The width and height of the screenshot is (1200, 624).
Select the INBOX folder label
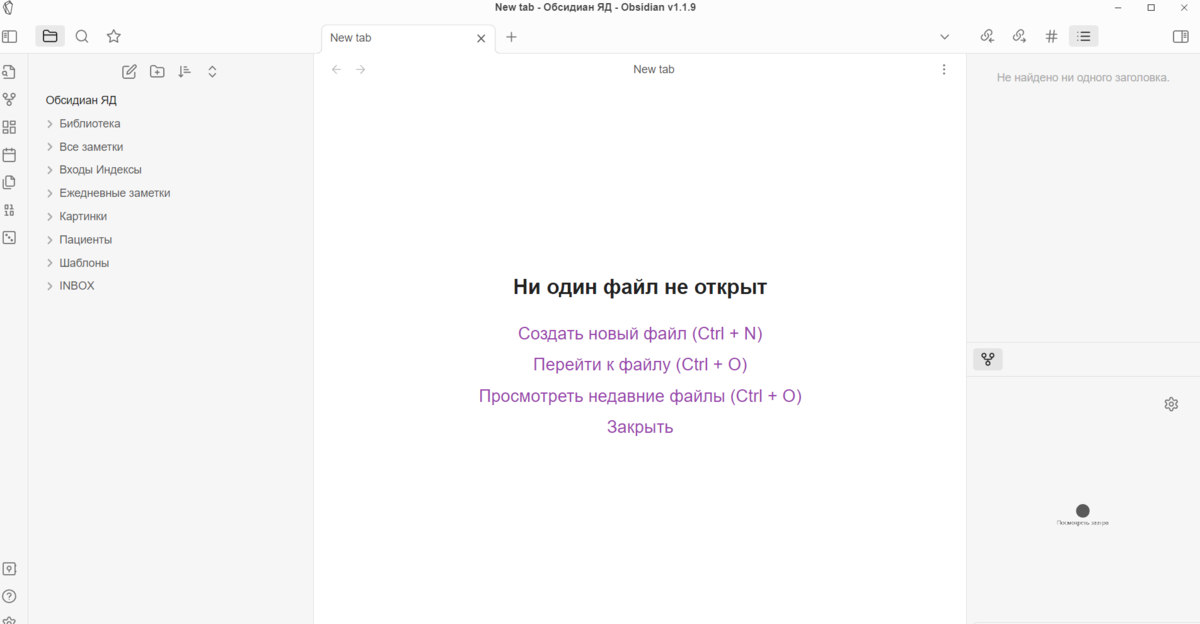[x=77, y=286]
